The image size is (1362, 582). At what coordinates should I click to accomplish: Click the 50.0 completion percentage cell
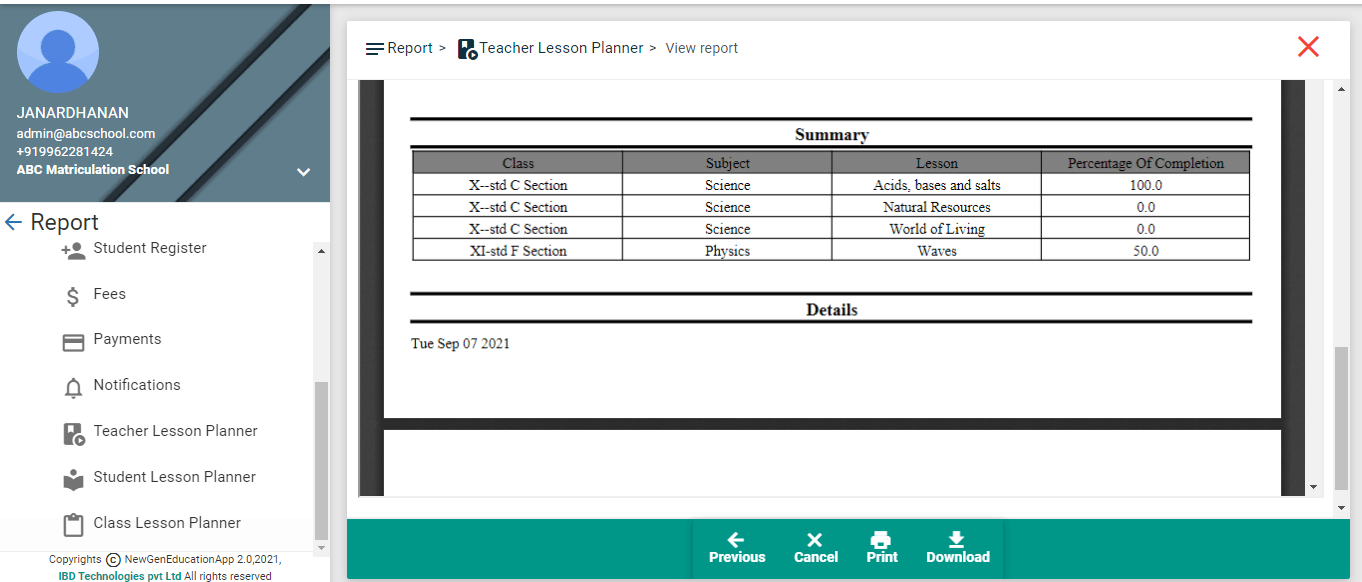point(1146,251)
